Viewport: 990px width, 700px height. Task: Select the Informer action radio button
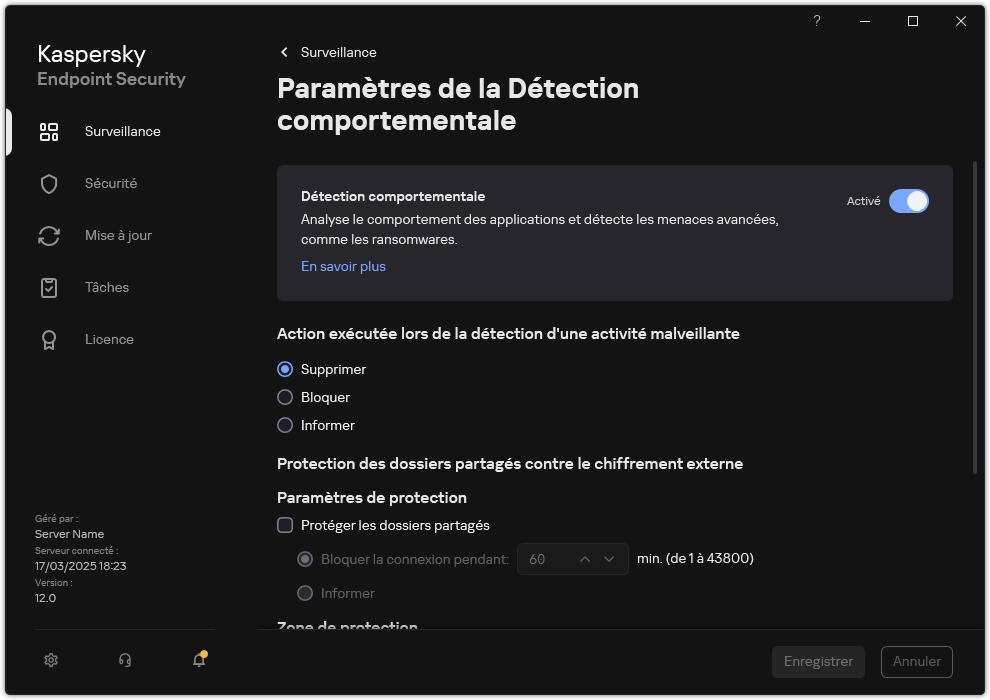pyautogui.click(x=285, y=425)
